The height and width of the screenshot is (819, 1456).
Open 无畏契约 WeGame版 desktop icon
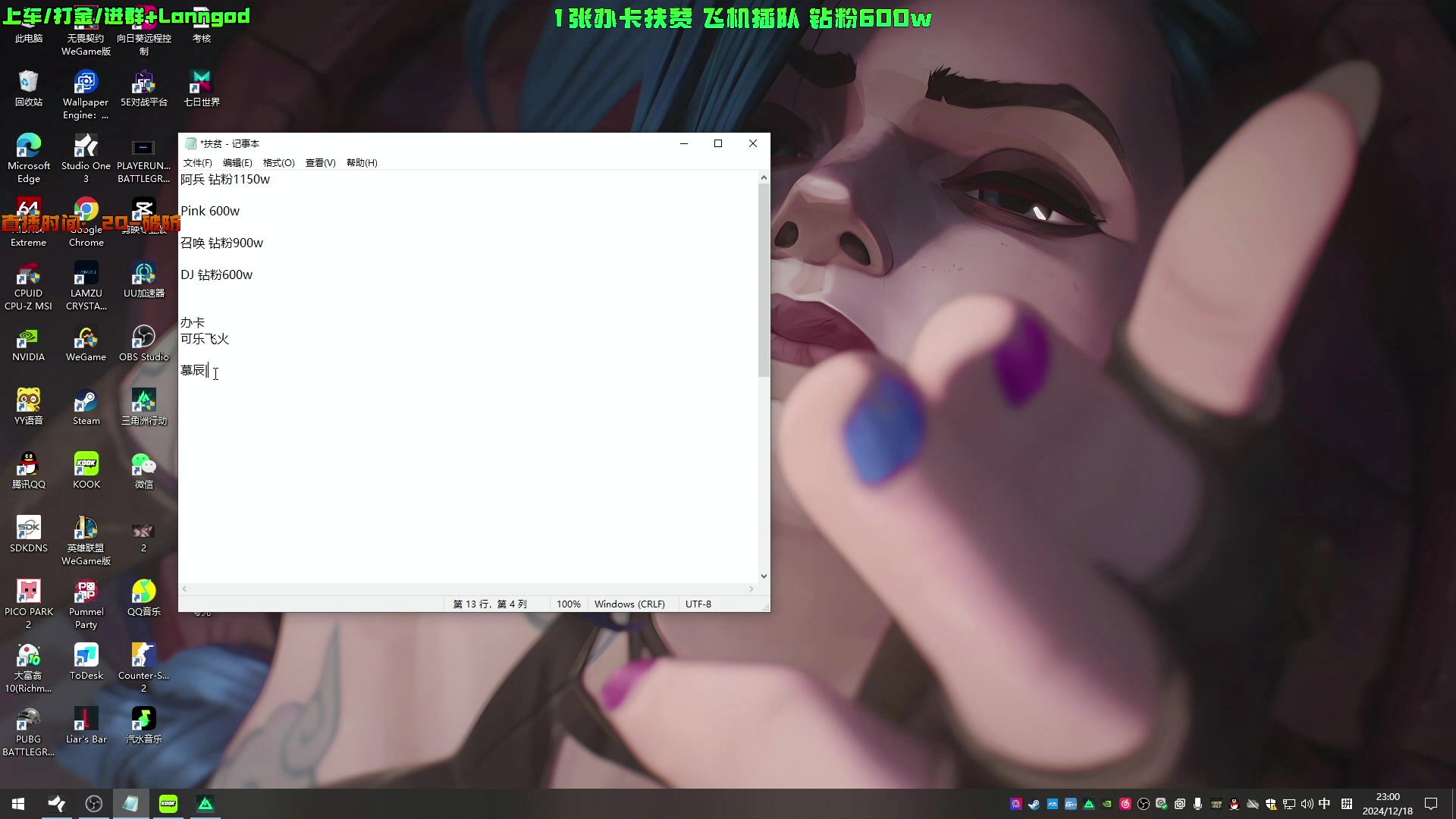pos(86,30)
